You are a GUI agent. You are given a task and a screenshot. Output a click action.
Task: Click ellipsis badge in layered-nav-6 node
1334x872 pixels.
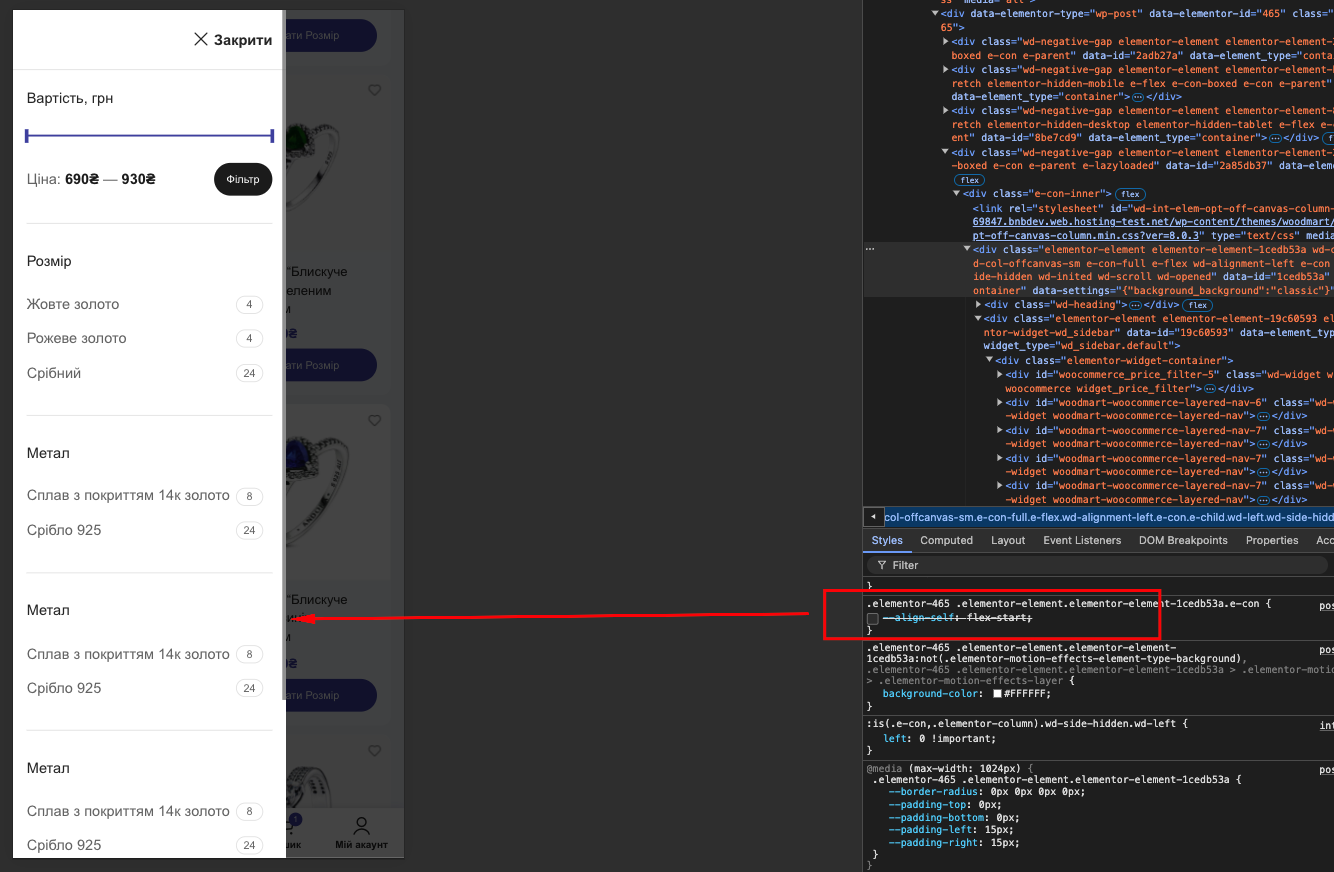coord(1263,416)
